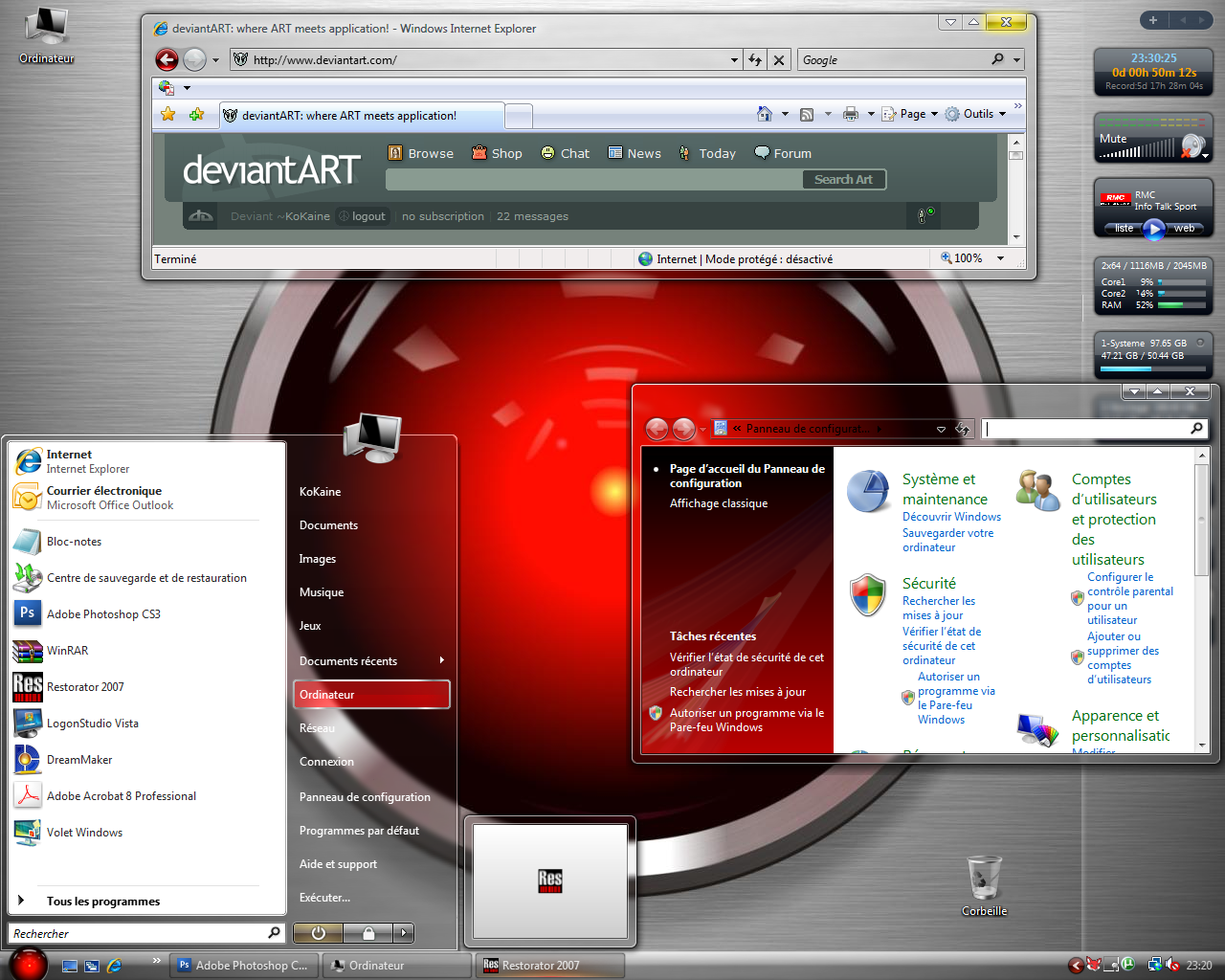Open Système et maintenance category
The width and height of the screenshot is (1225, 980).
click(x=945, y=489)
